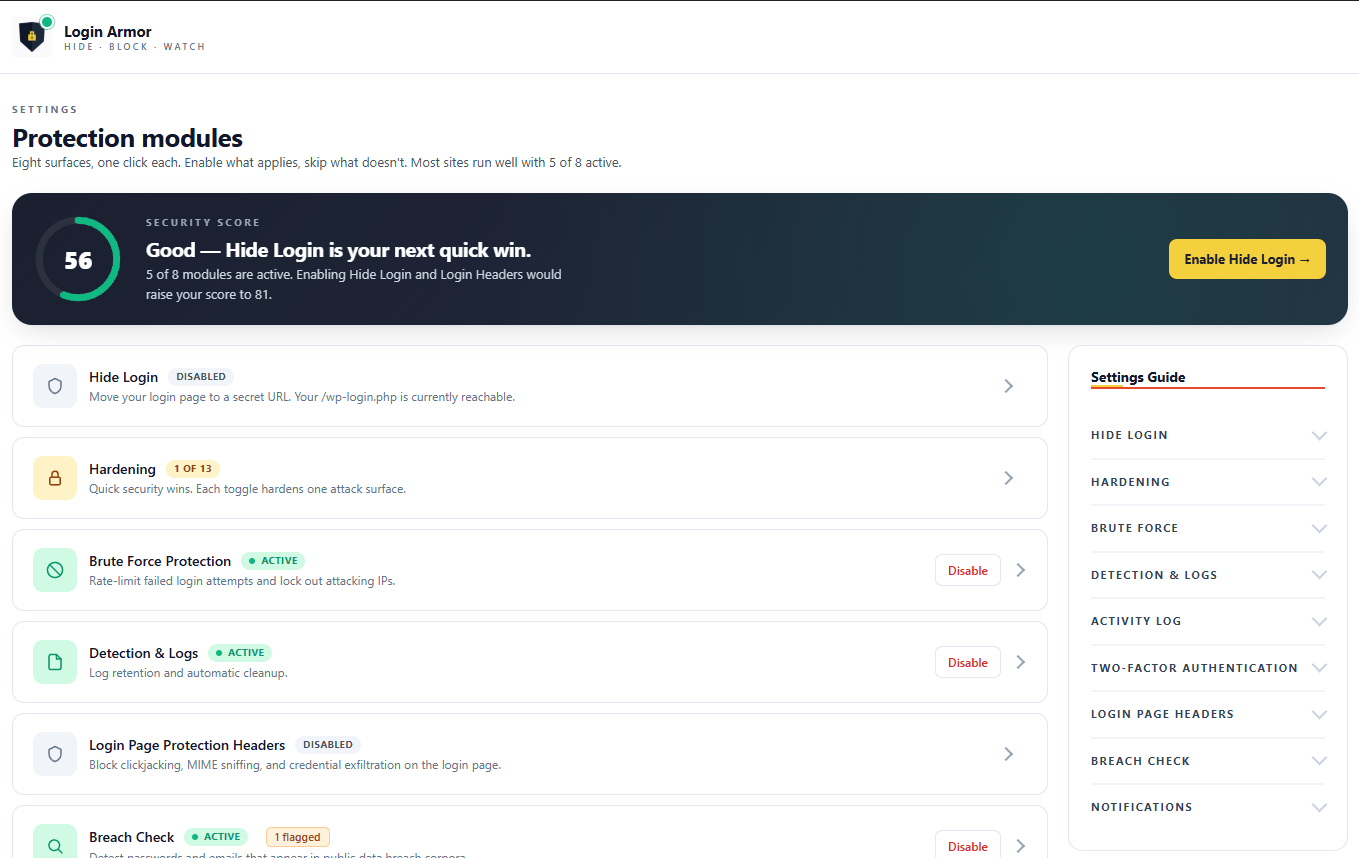This screenshot has width=1359, height=858.
Task: Click the Brute Force Protection block icon
Action: 55,569
